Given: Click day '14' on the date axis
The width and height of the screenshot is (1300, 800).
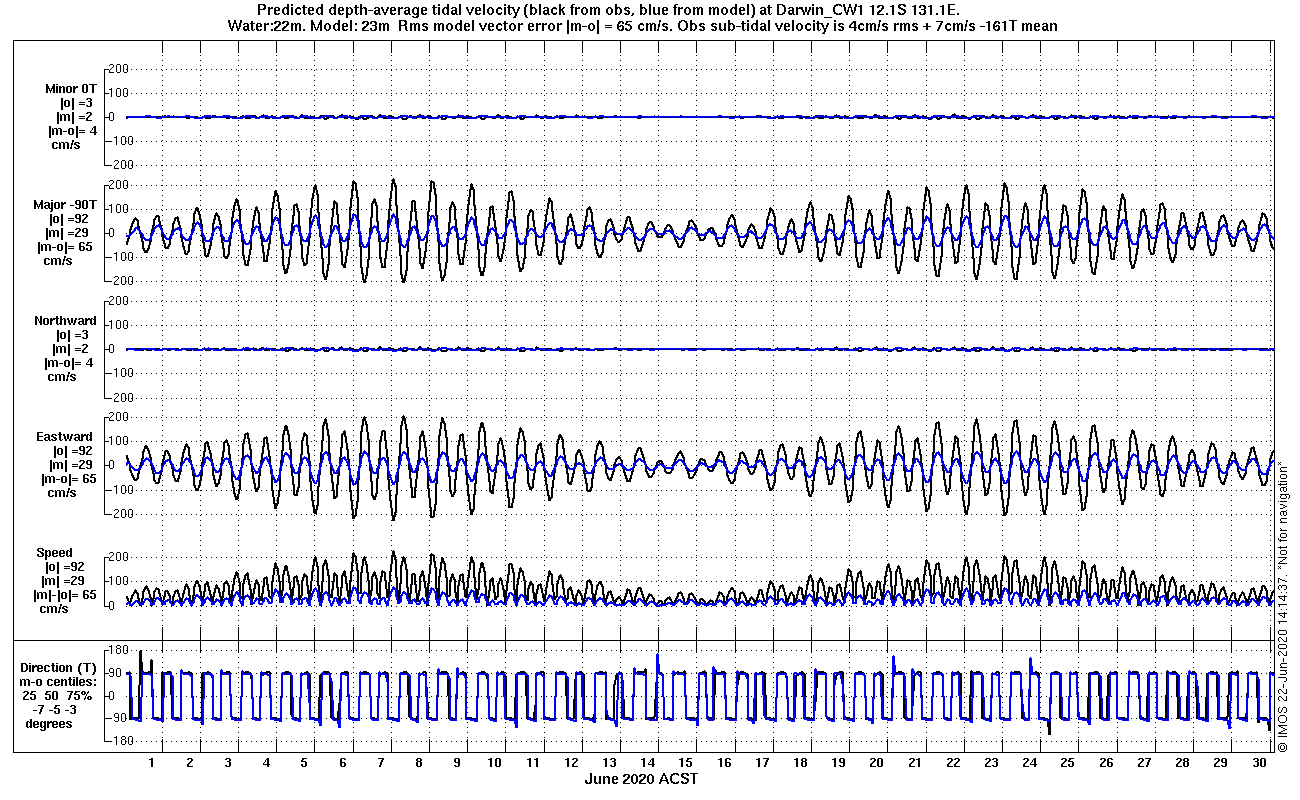Looking at the screenshot, I should [647, 763].
